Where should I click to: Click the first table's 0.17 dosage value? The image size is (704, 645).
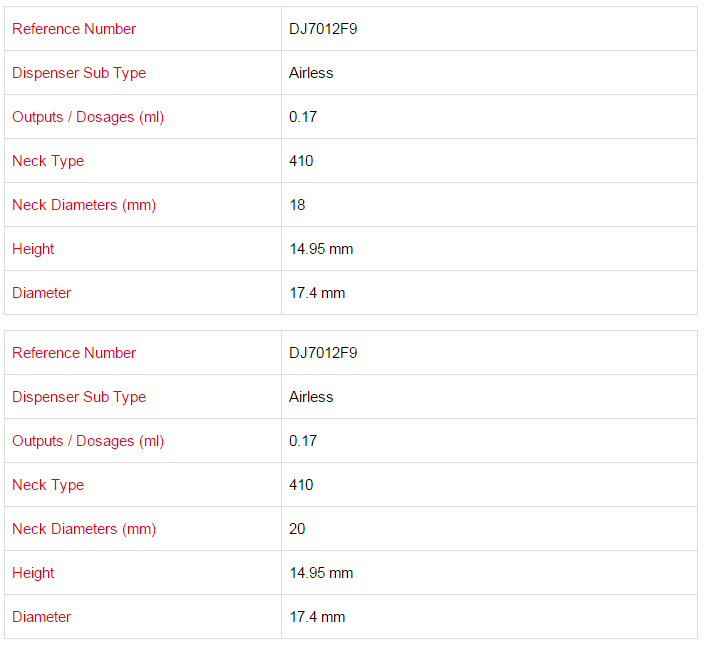coord(303,117)
